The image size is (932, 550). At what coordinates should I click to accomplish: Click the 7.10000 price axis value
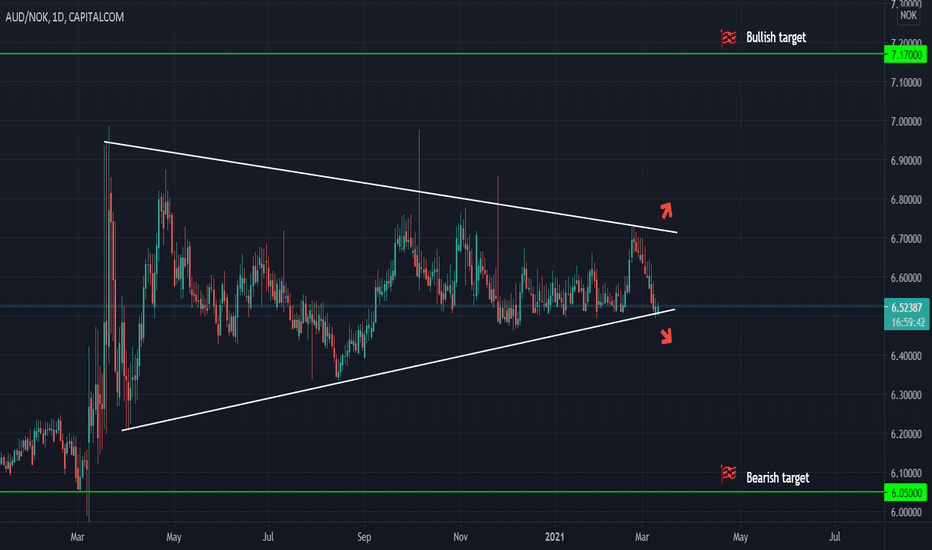pos(906,83)
